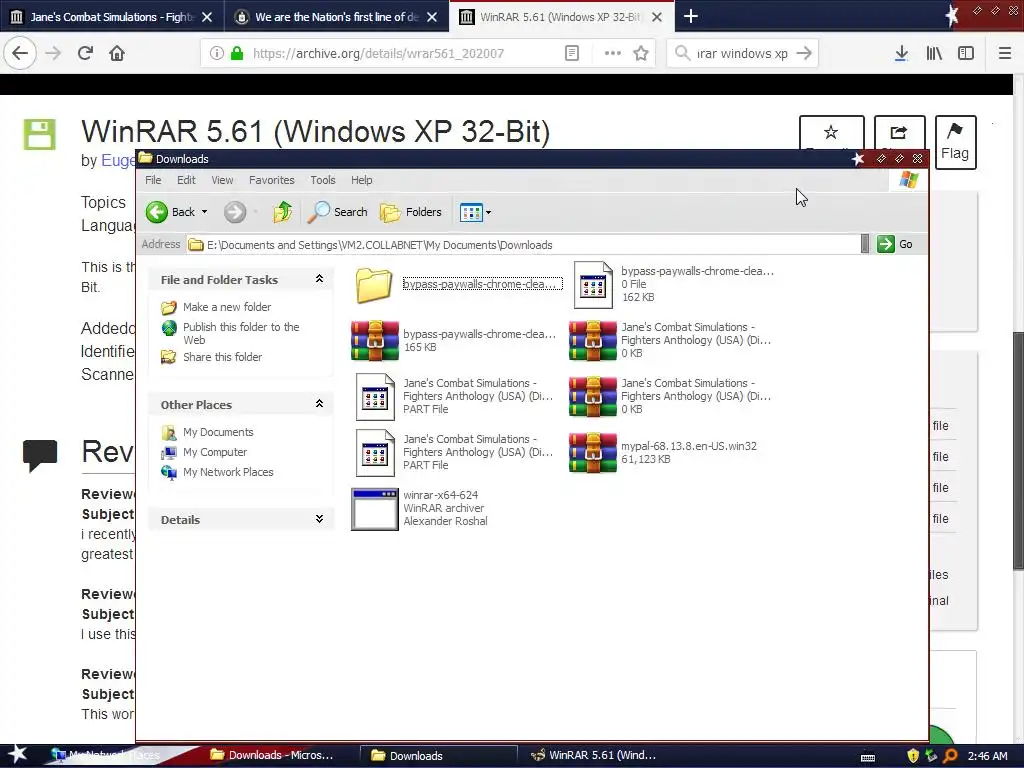Click Publish this folder to the Web
The width and height of the screenshot is (1024, 768).
click(241, 333)
